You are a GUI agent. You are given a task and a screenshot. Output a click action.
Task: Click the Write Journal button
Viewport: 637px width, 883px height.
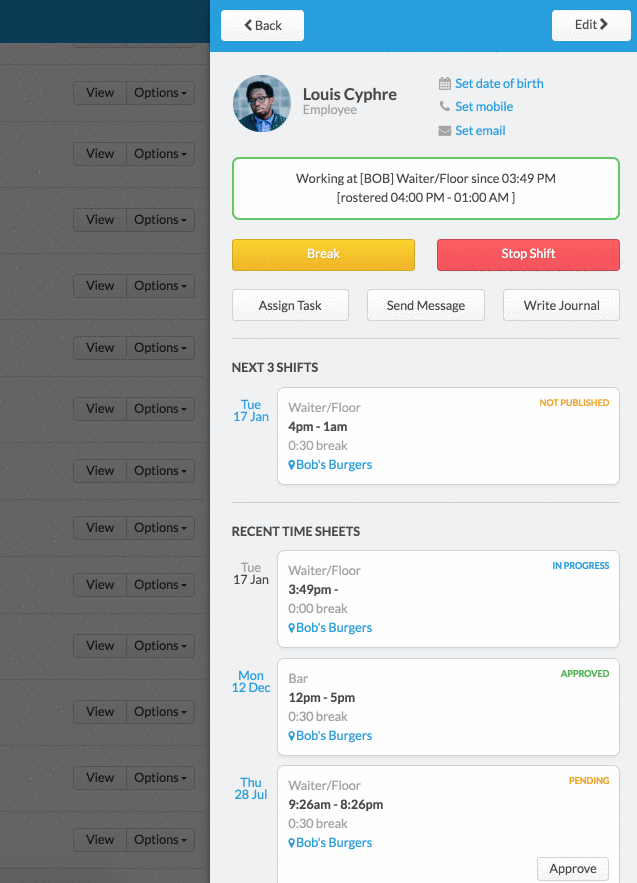[561, 306]
